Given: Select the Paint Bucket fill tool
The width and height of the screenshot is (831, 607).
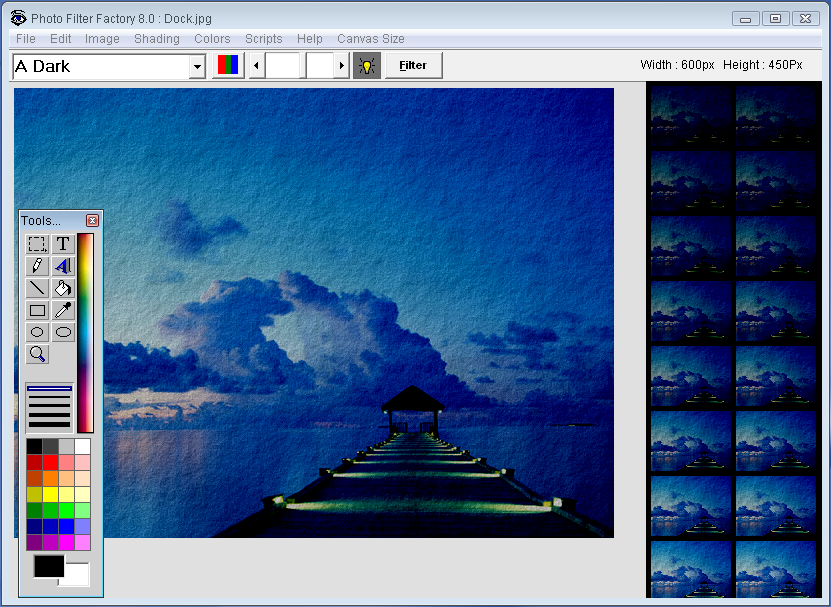Looking at the screenshot, I should tap(63, 288).
